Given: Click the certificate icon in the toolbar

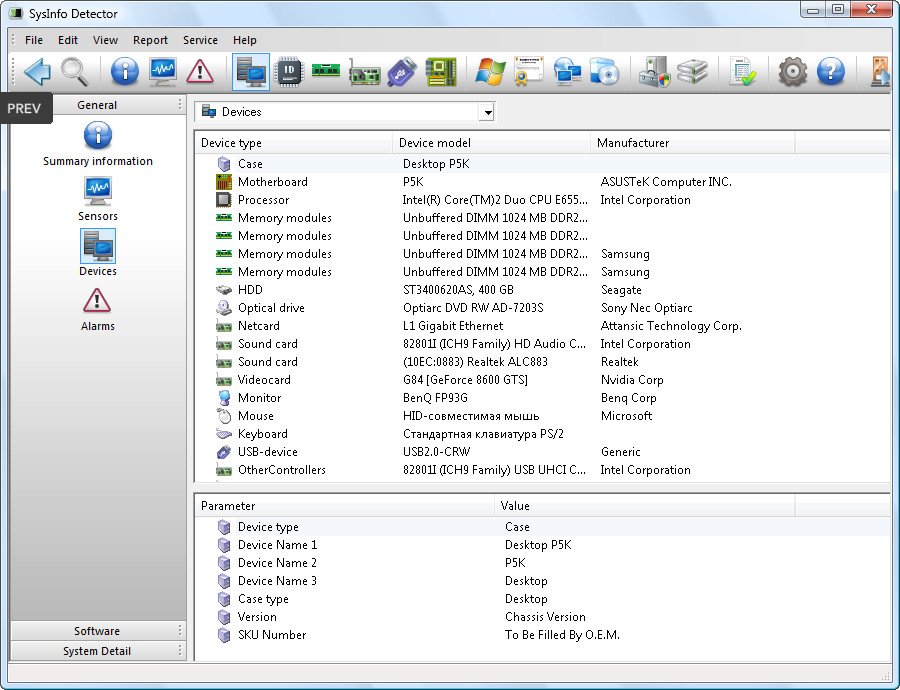Looking at the screenshot, I should point(528,71).
